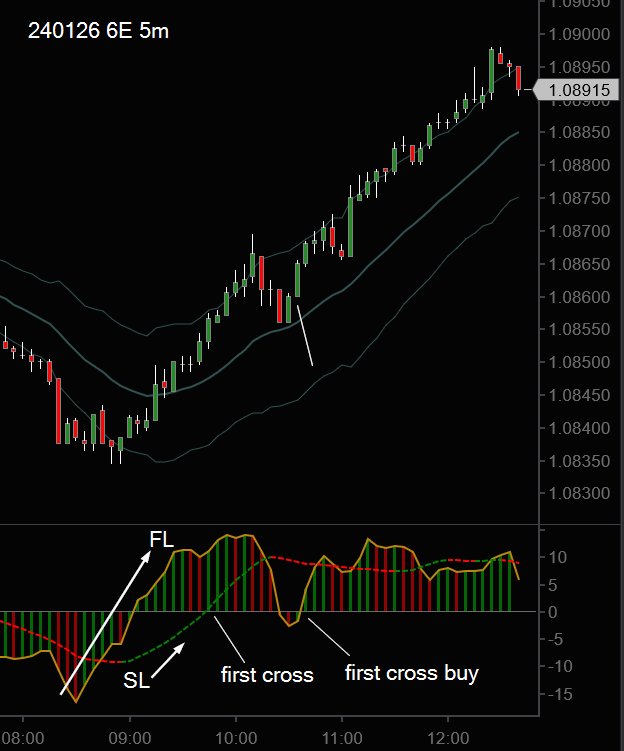Click the 08:00 time axis label

pyautogui.click(x=23, y=738)
